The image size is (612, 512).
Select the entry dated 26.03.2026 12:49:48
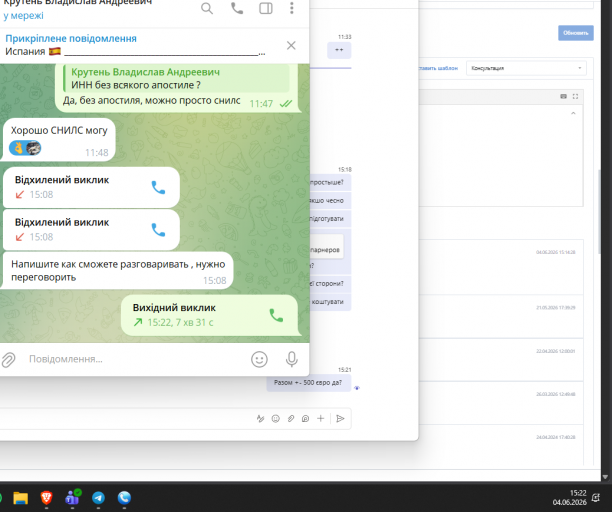[502, 403]
